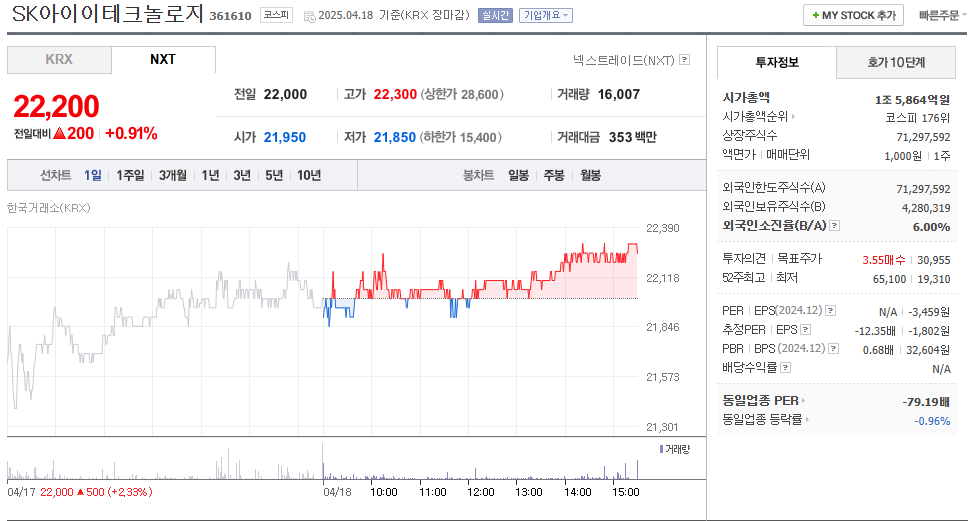Click the 3.55매수 opinion value
The image size is (977, 521).
pos(884,260)
